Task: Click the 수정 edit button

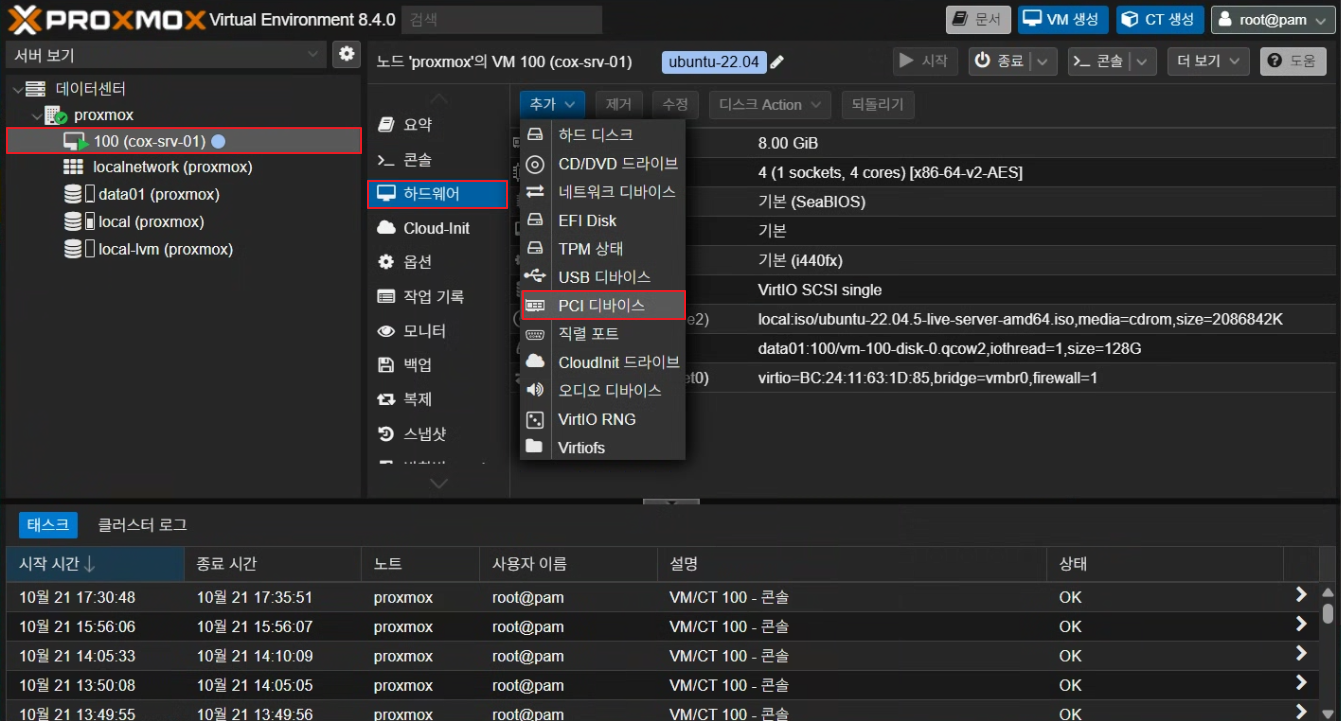Action: pos(675,104)
